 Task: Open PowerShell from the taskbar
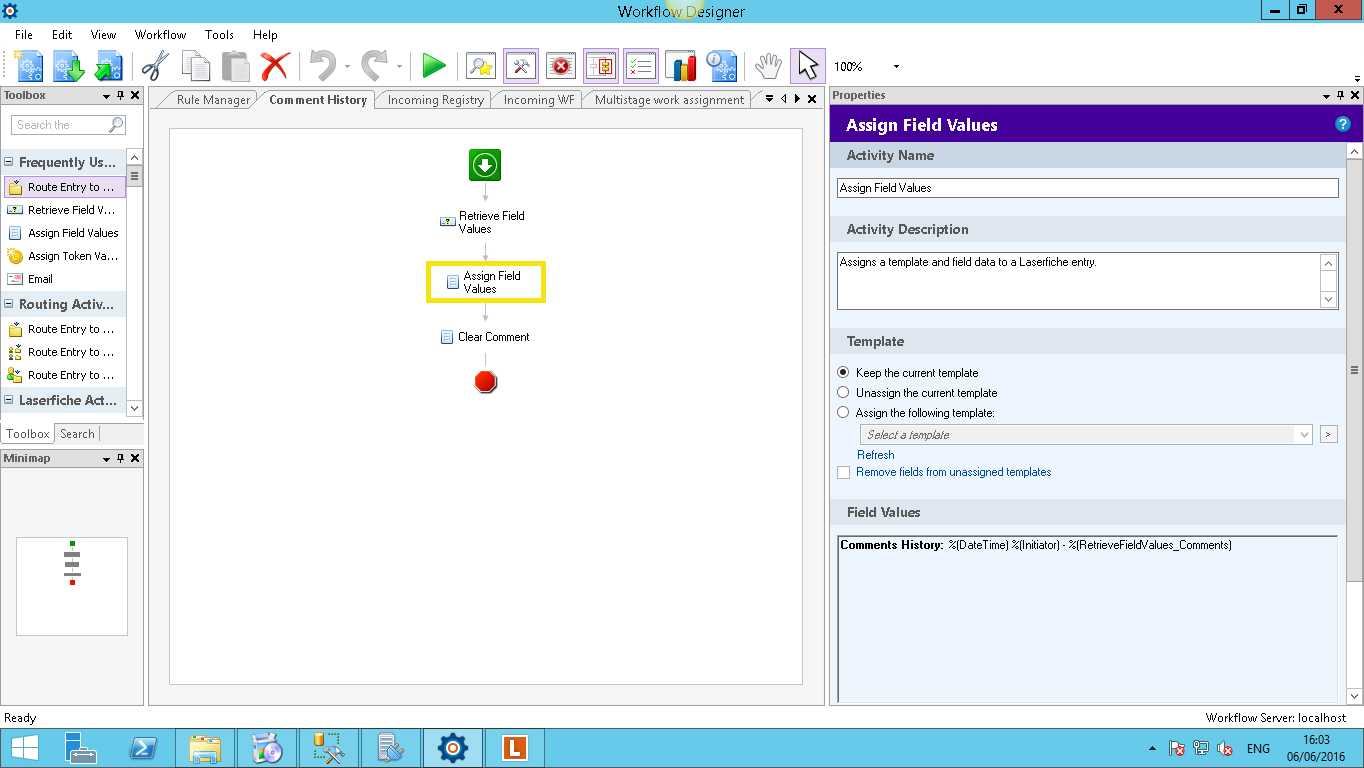pyautogui.click(x=144, y=748)
